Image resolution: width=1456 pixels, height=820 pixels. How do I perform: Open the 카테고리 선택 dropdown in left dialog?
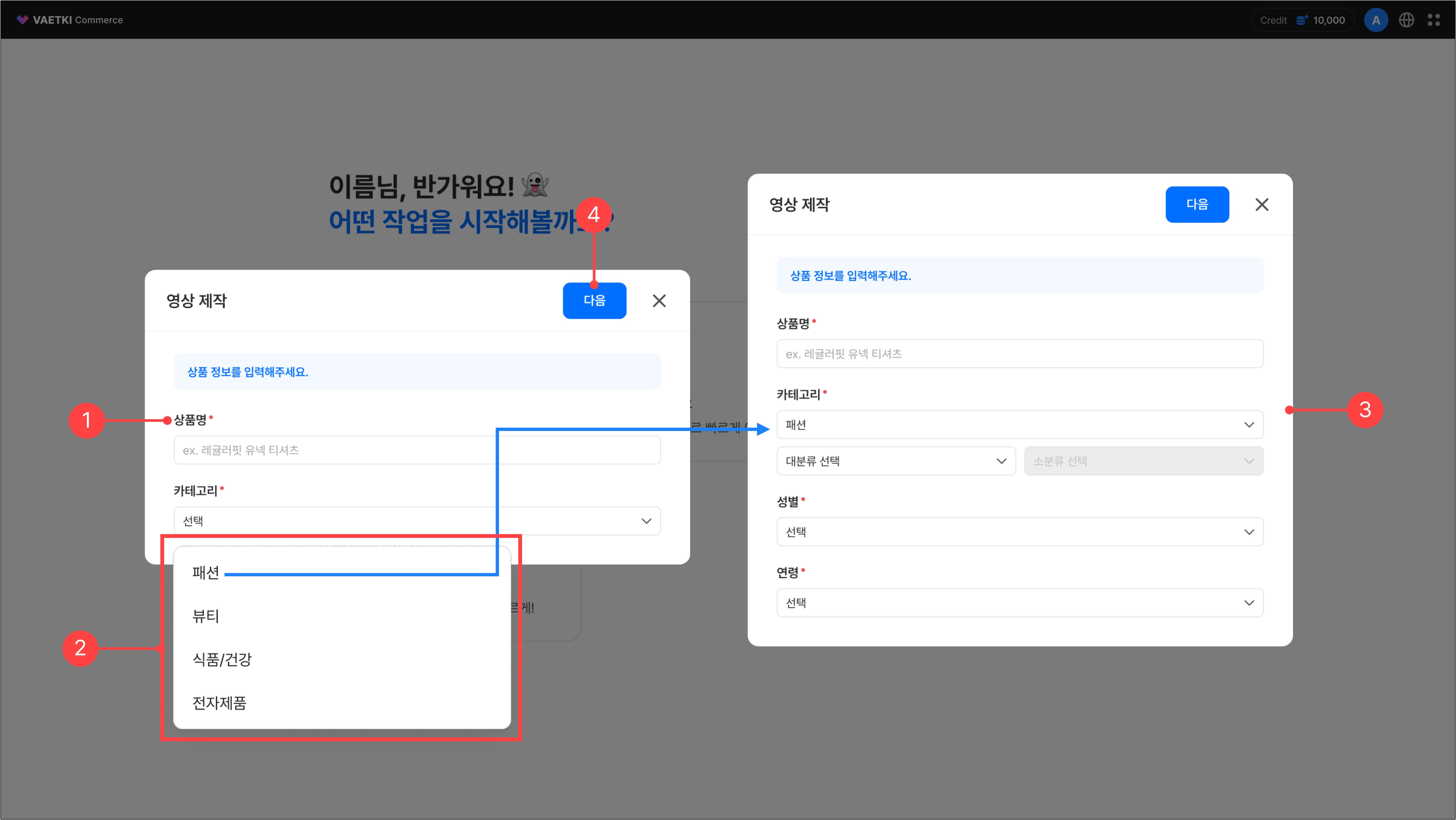417,521
